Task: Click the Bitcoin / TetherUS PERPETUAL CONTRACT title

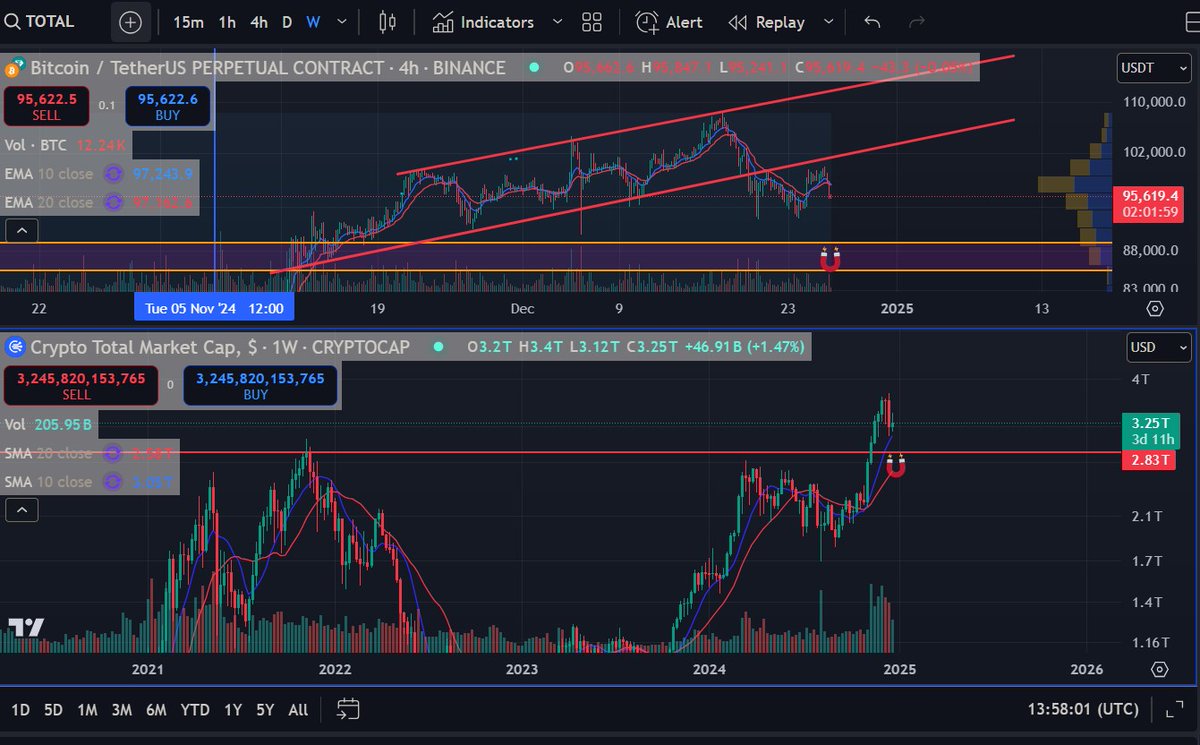Action: tap(268, 68)
